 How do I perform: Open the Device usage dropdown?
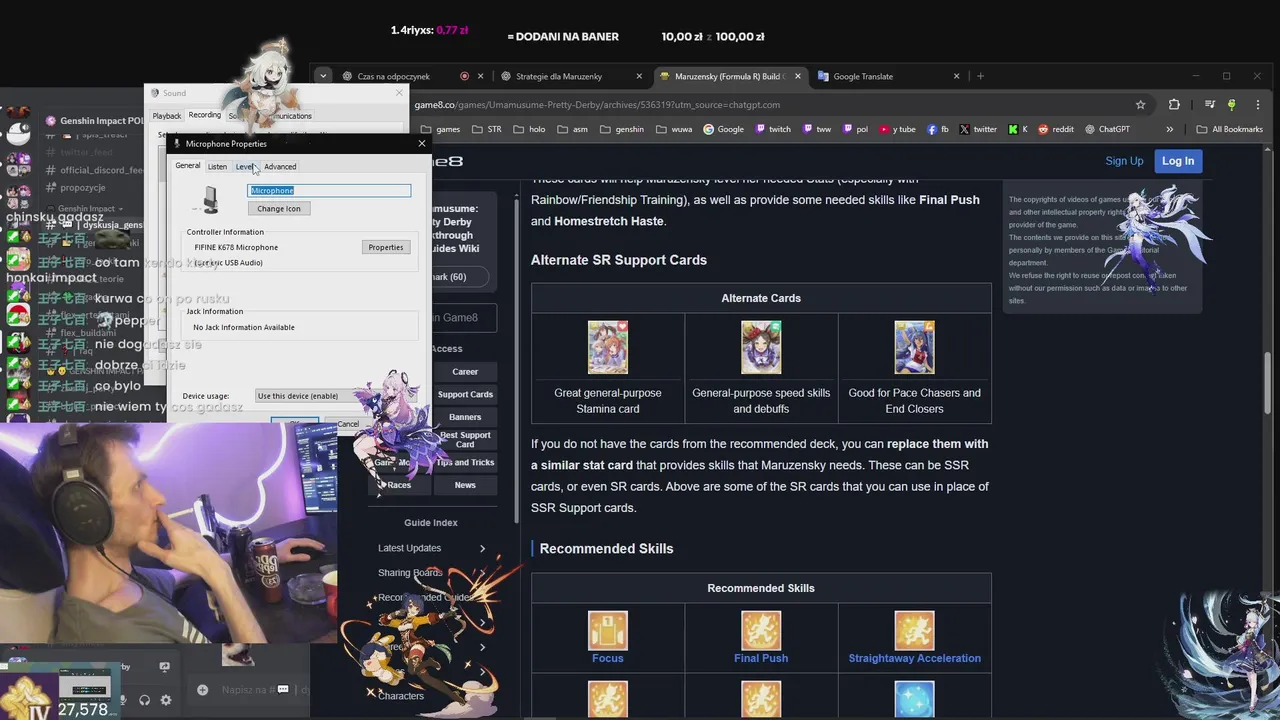click(x=335, y=396)
